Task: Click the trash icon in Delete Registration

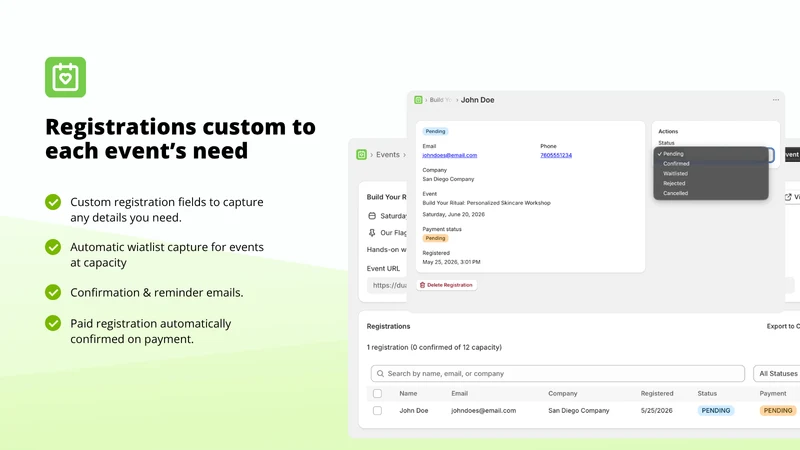Action: pos(422,285)
